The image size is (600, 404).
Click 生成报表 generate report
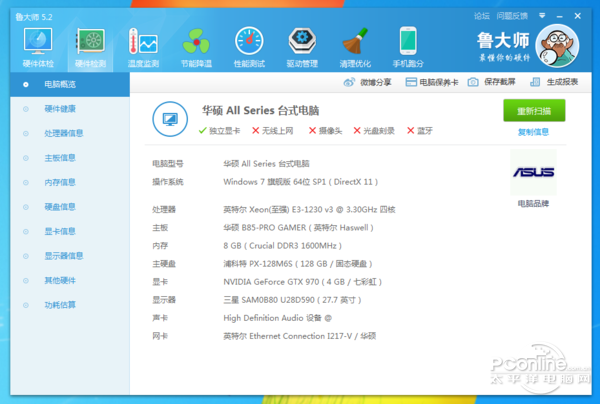pyautogui.click(x=554, y=82)
